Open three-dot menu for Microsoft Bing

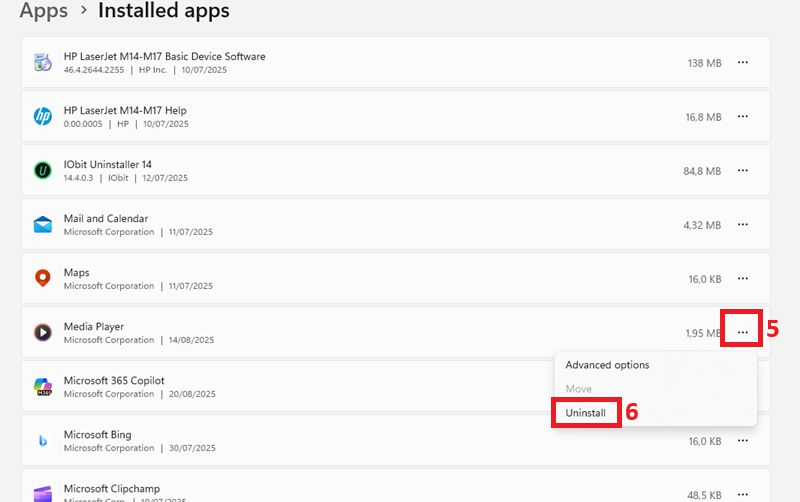click(x=743, y=441)
